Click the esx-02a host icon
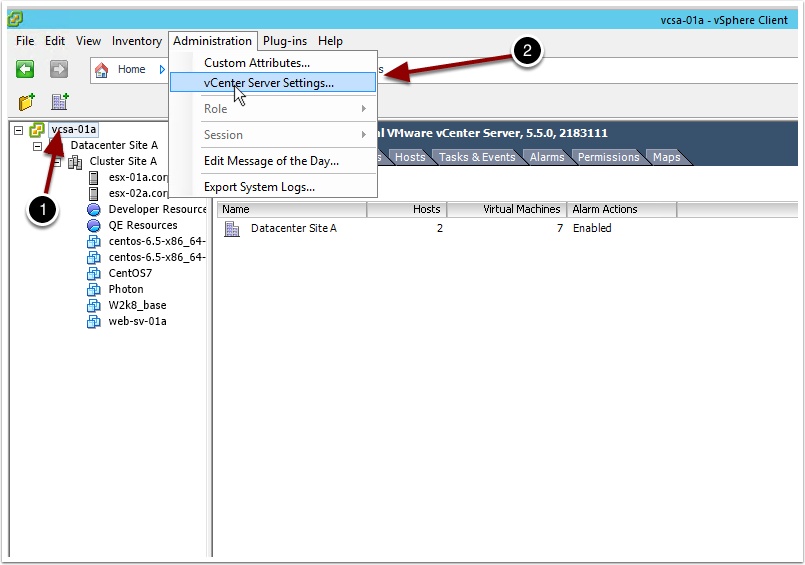The height and width of the screenshot is (565, 805). (x=93, y=193)
